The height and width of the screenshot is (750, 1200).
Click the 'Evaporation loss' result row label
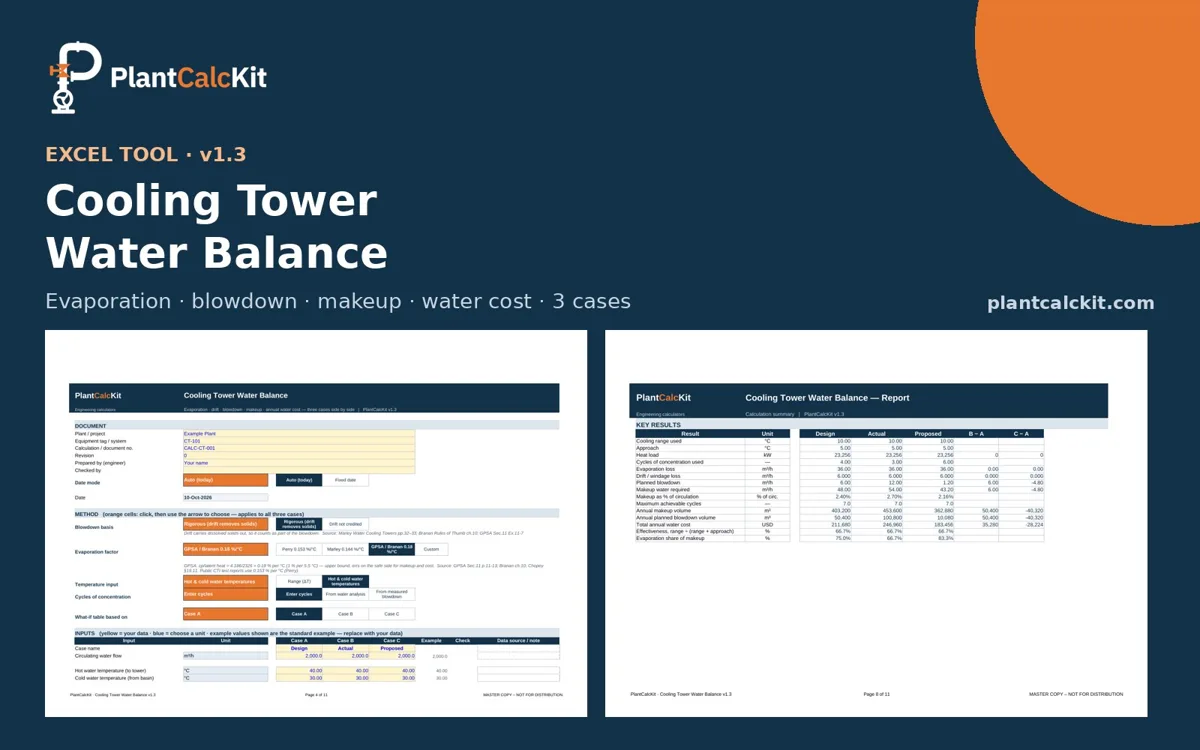pos(656,469)
